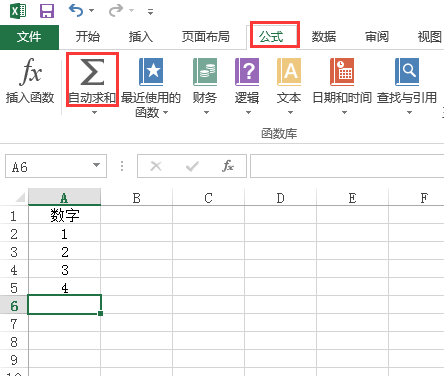Screen dimensions: 444x376
Task: Open the 文件 menu tab
Action: (29, 37)
